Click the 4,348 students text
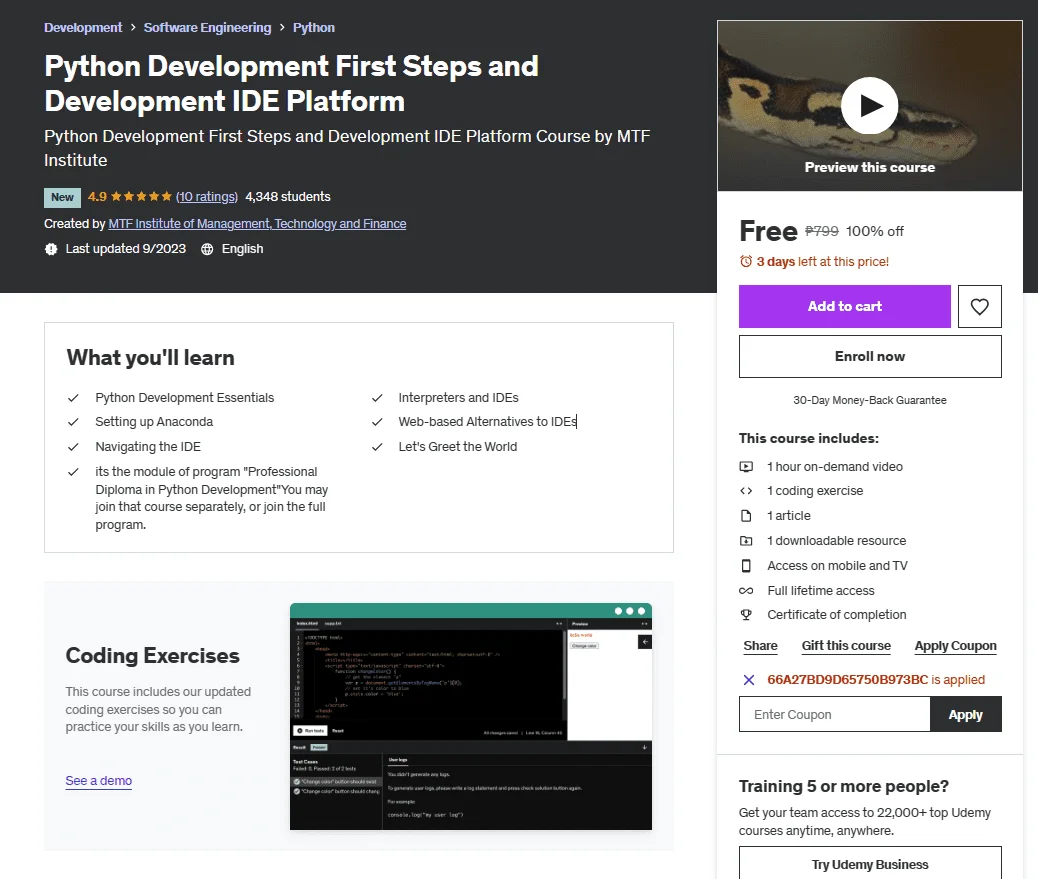Viewport: 1038px width, 879px height. coord(288,197)
